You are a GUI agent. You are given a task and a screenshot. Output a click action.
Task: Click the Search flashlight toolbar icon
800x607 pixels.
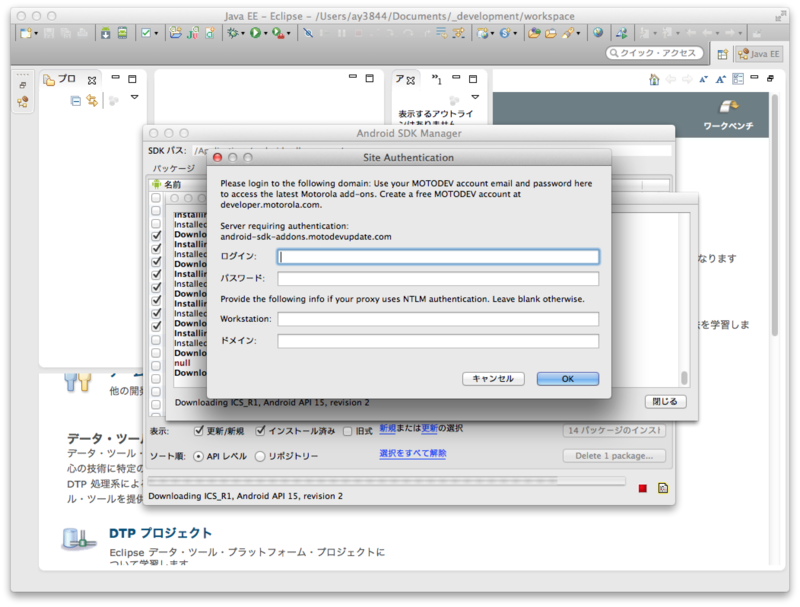[568, 33]
